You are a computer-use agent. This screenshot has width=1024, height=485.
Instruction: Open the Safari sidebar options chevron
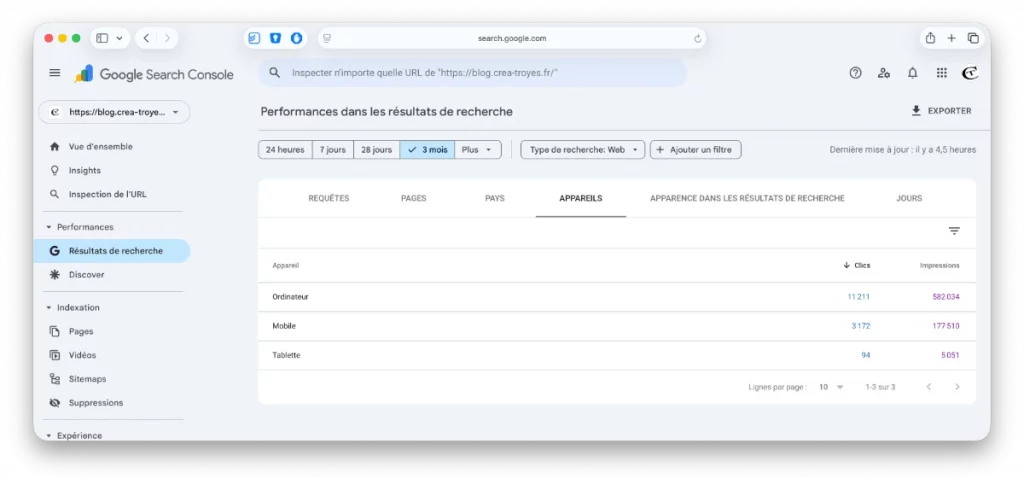pos(120,39)
